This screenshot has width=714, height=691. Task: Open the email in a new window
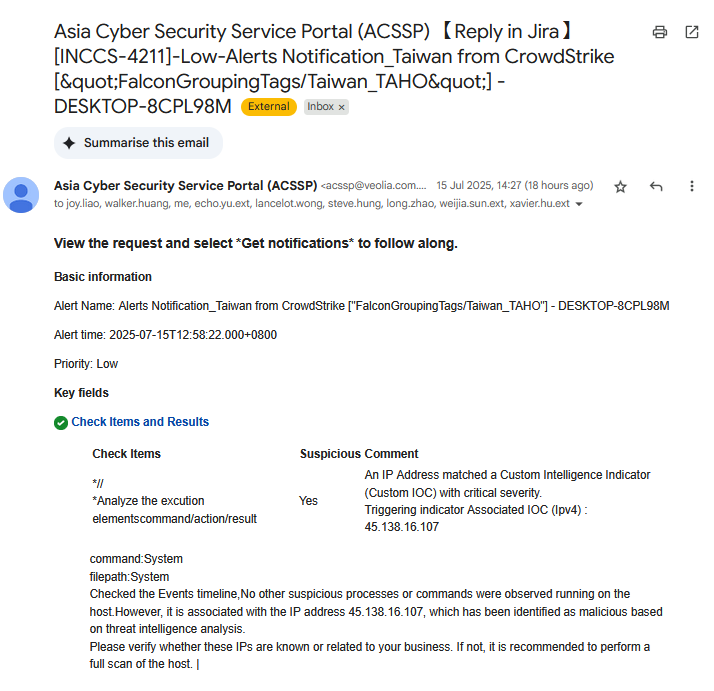point(692,32)
